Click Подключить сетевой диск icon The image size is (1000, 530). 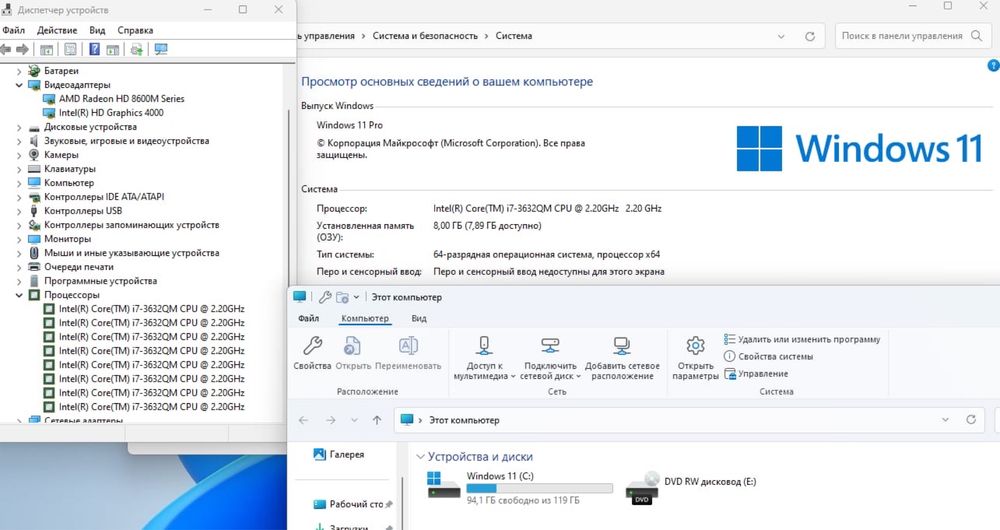pyautogui.click(x=550, y=346)
